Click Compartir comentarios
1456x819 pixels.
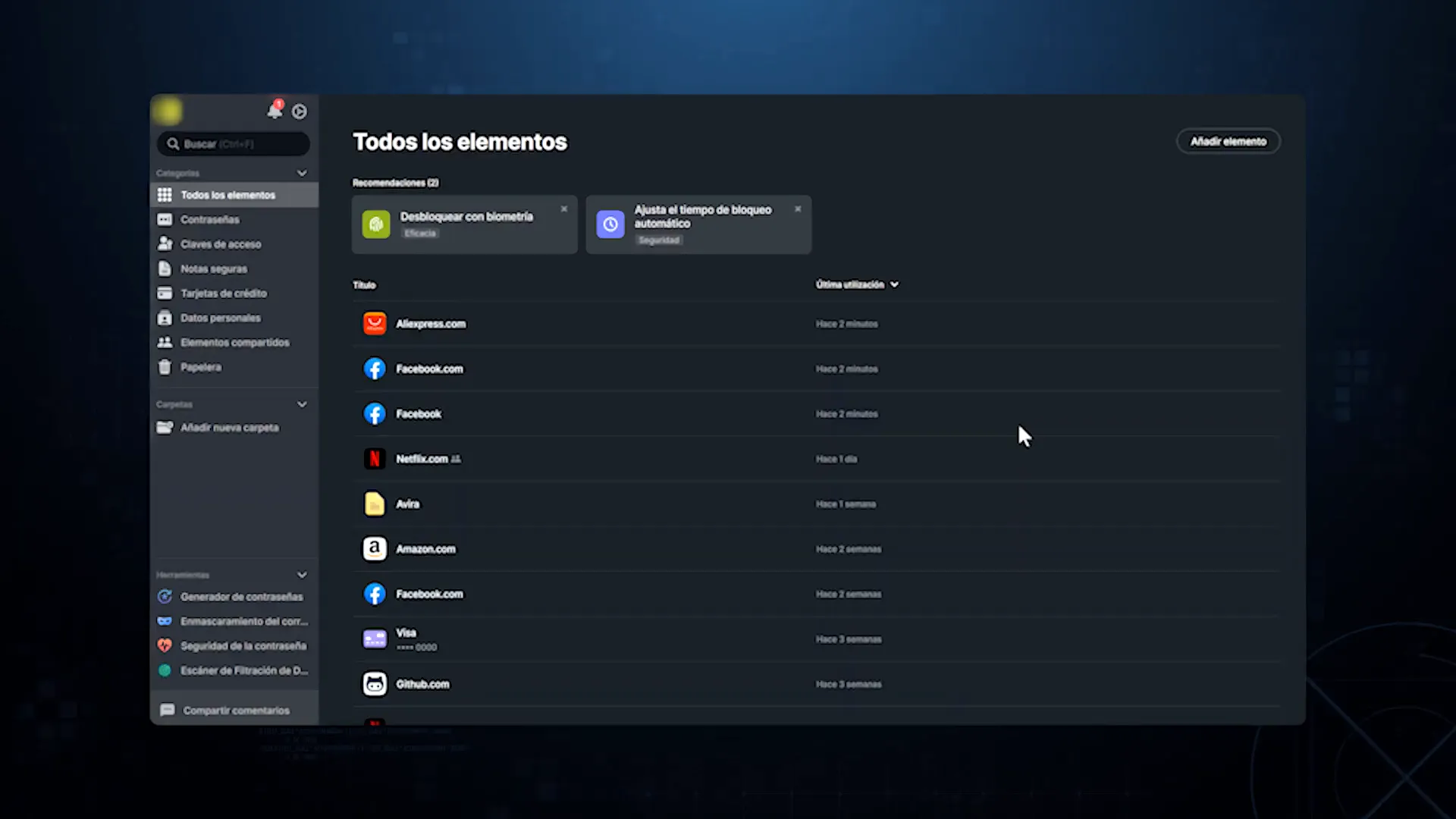pyautogui.click(x=234, y=711)
